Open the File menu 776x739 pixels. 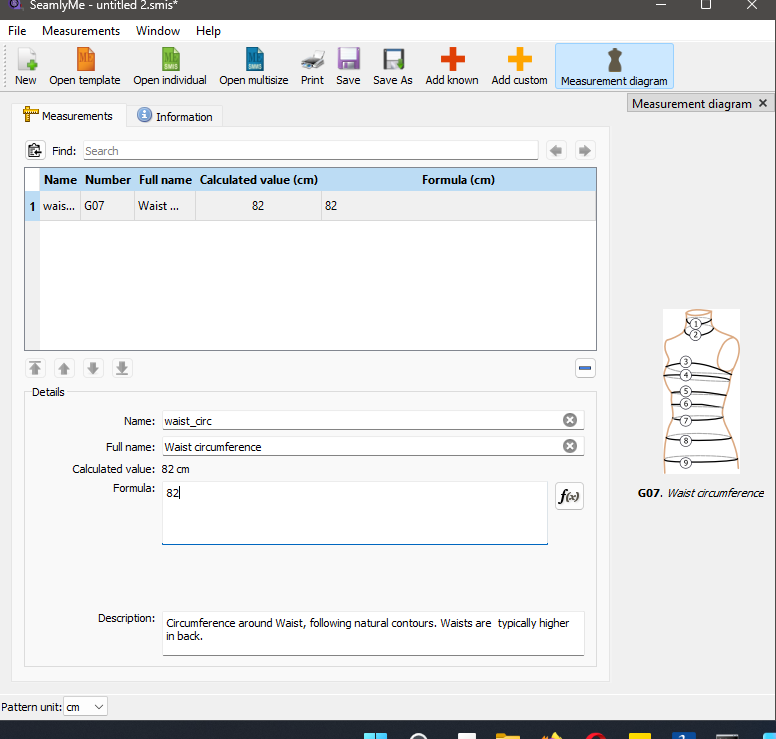17,31
